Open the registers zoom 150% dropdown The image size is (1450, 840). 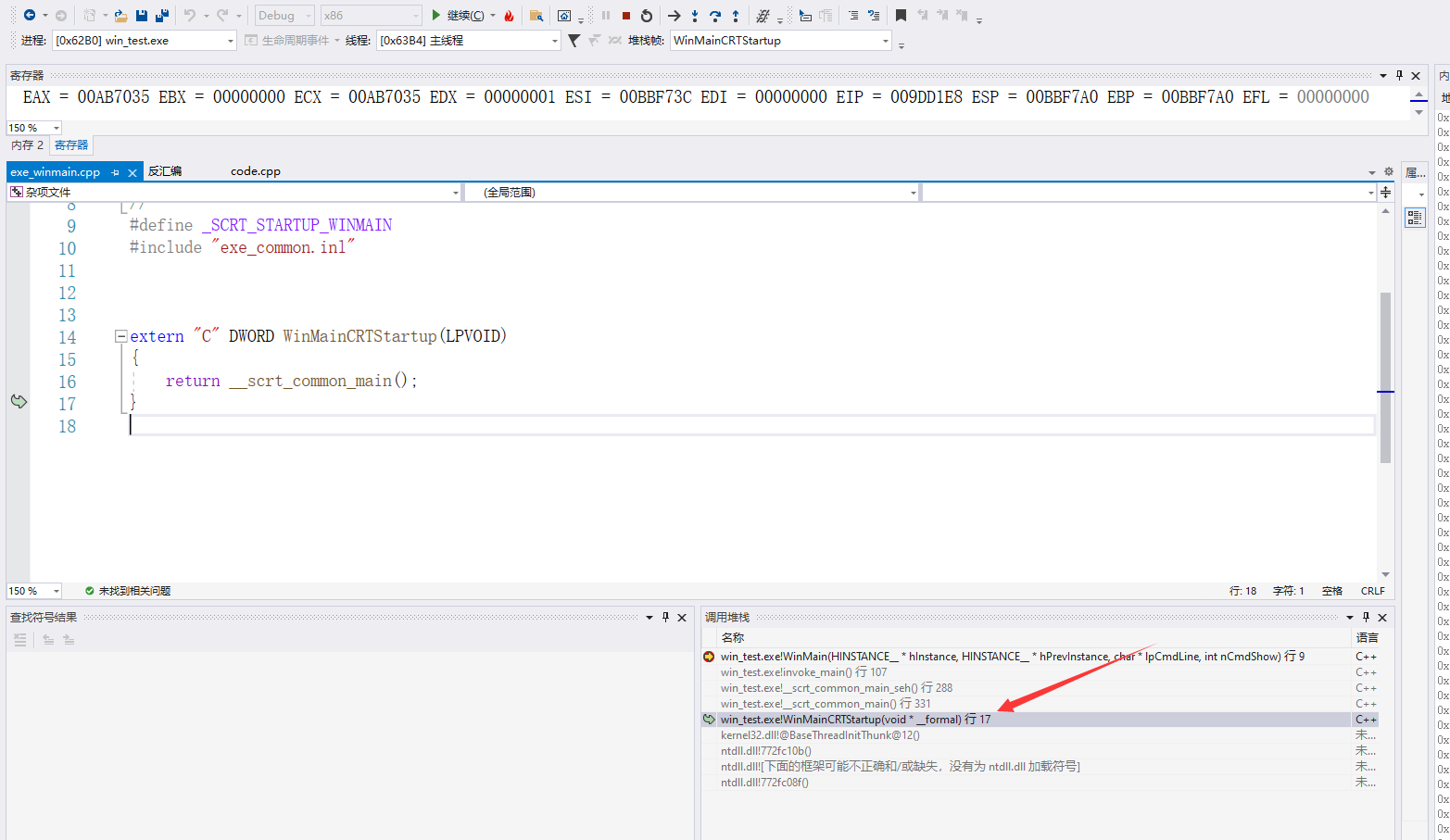click(x=34, y=128)
